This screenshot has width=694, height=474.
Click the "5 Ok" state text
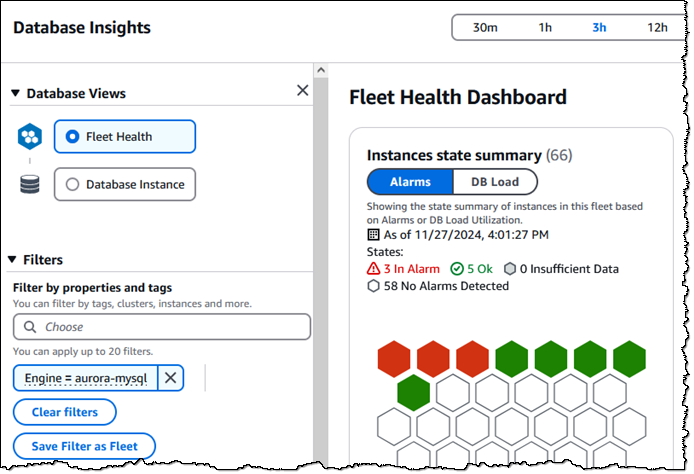(480, 269)
